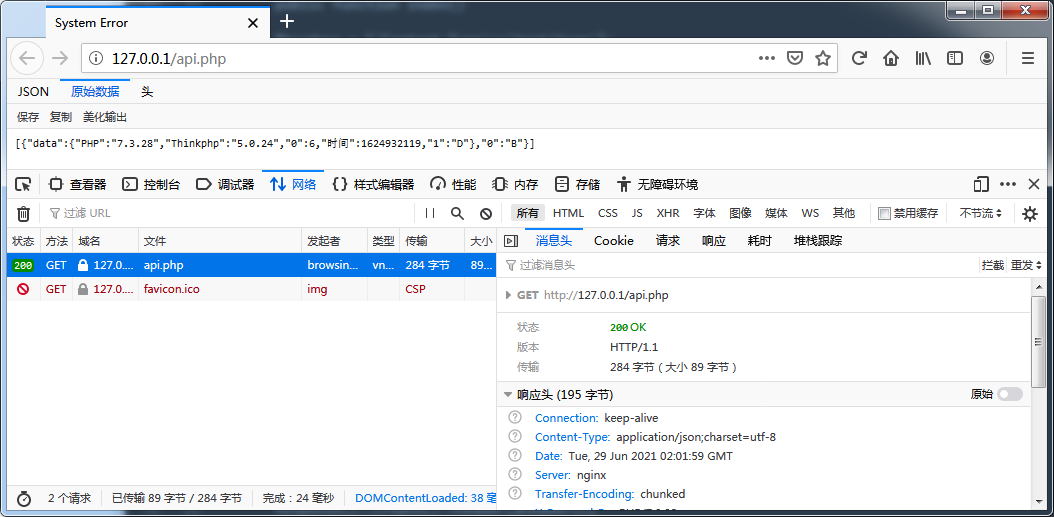Click the browser forward arrow button
The height and width of the screenshot is (517, 1054).
point(60,58)
